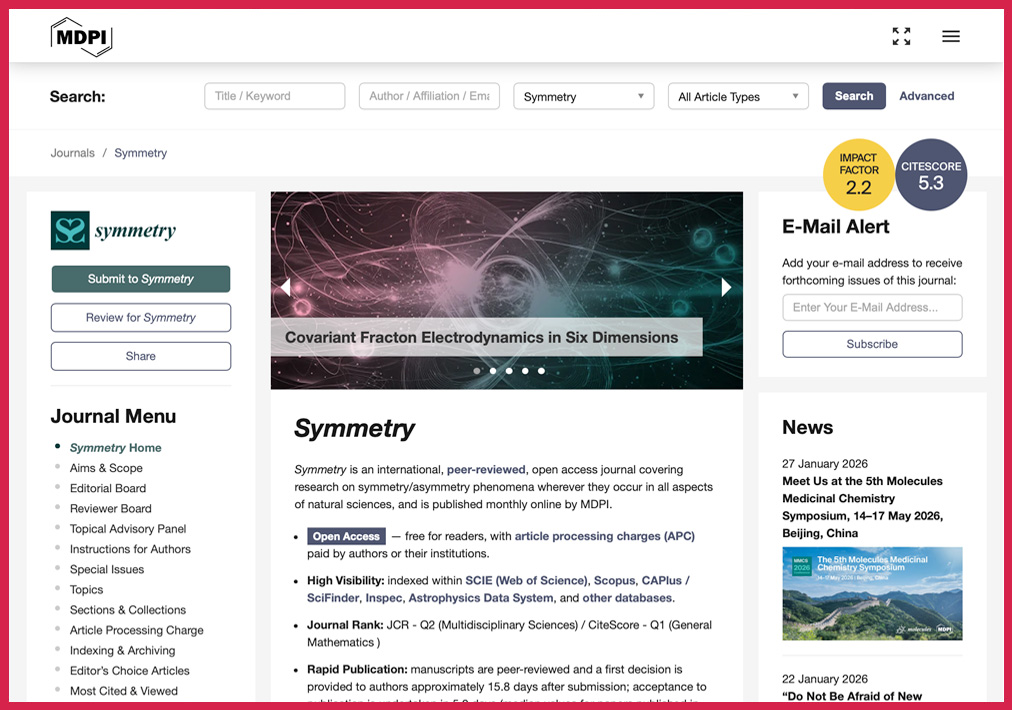Image resolution: width=1012 pixels, height=710 pixels.
Task: Open Aims & Scope menu item
Action: [x=106, y=468]
